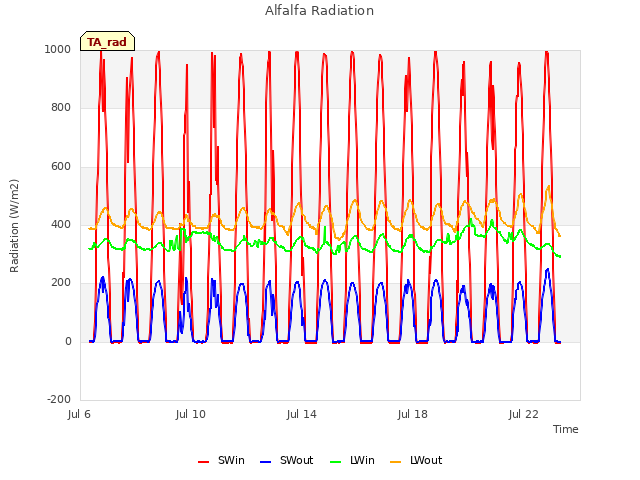The image size is (640, 480).
Task: Click the Time x-axis title
Action: click(x=566, y=429)
